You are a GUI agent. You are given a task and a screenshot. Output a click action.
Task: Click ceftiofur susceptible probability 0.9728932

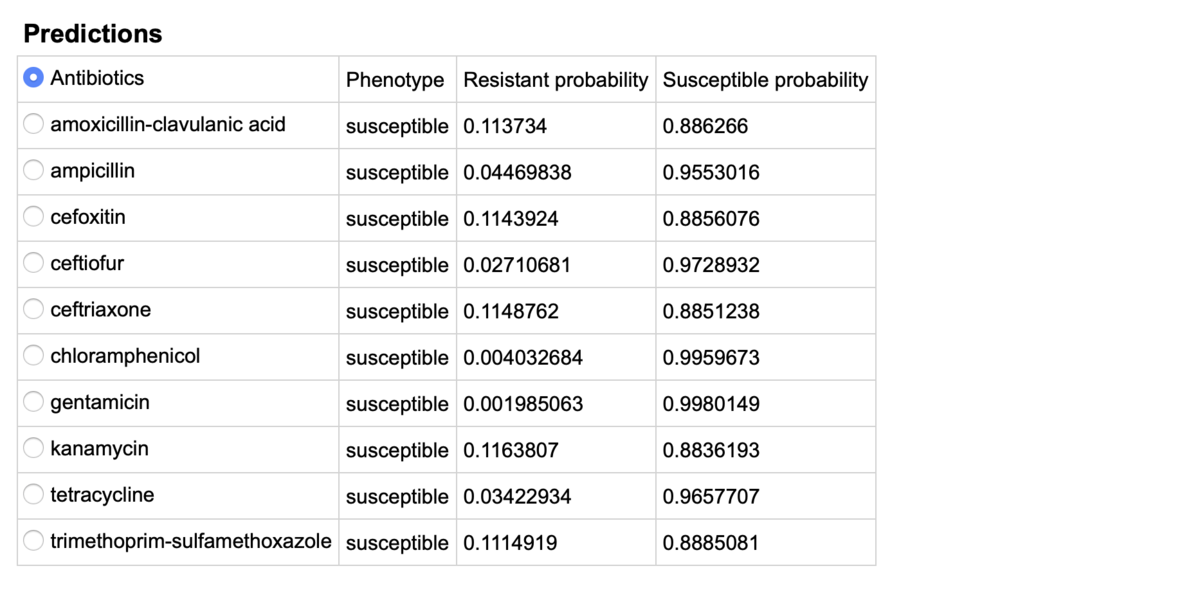(711, 265)
